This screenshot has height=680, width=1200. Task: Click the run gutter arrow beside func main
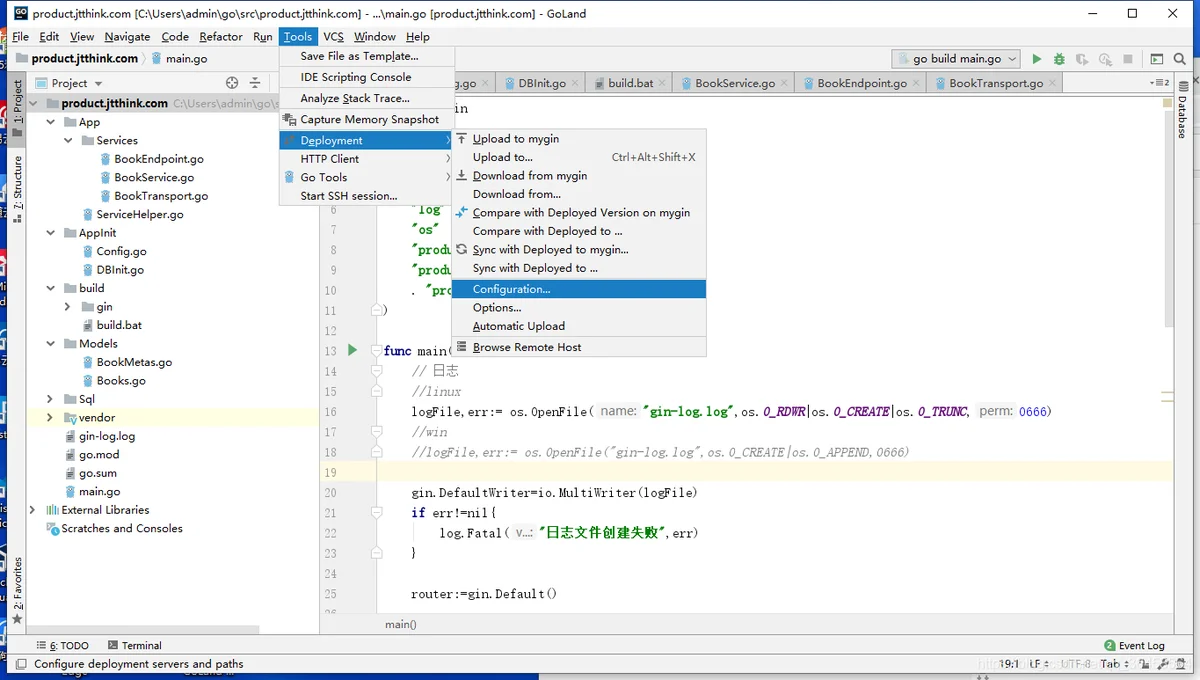tap(352, 350)
